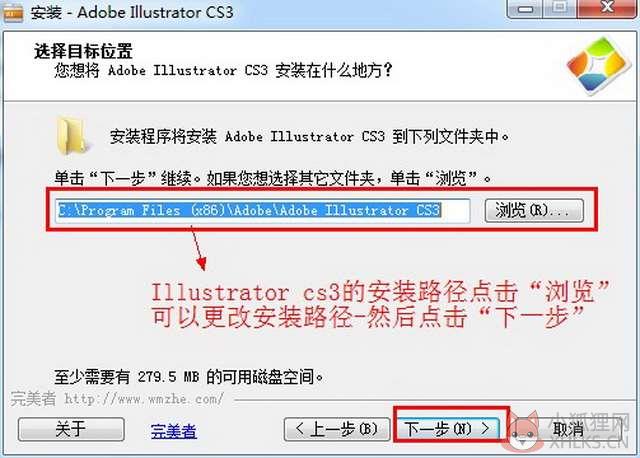Click the 至少需要有 279.5 MB disk space text
Screen dimensions: 640x458
(x=189, y=376)
